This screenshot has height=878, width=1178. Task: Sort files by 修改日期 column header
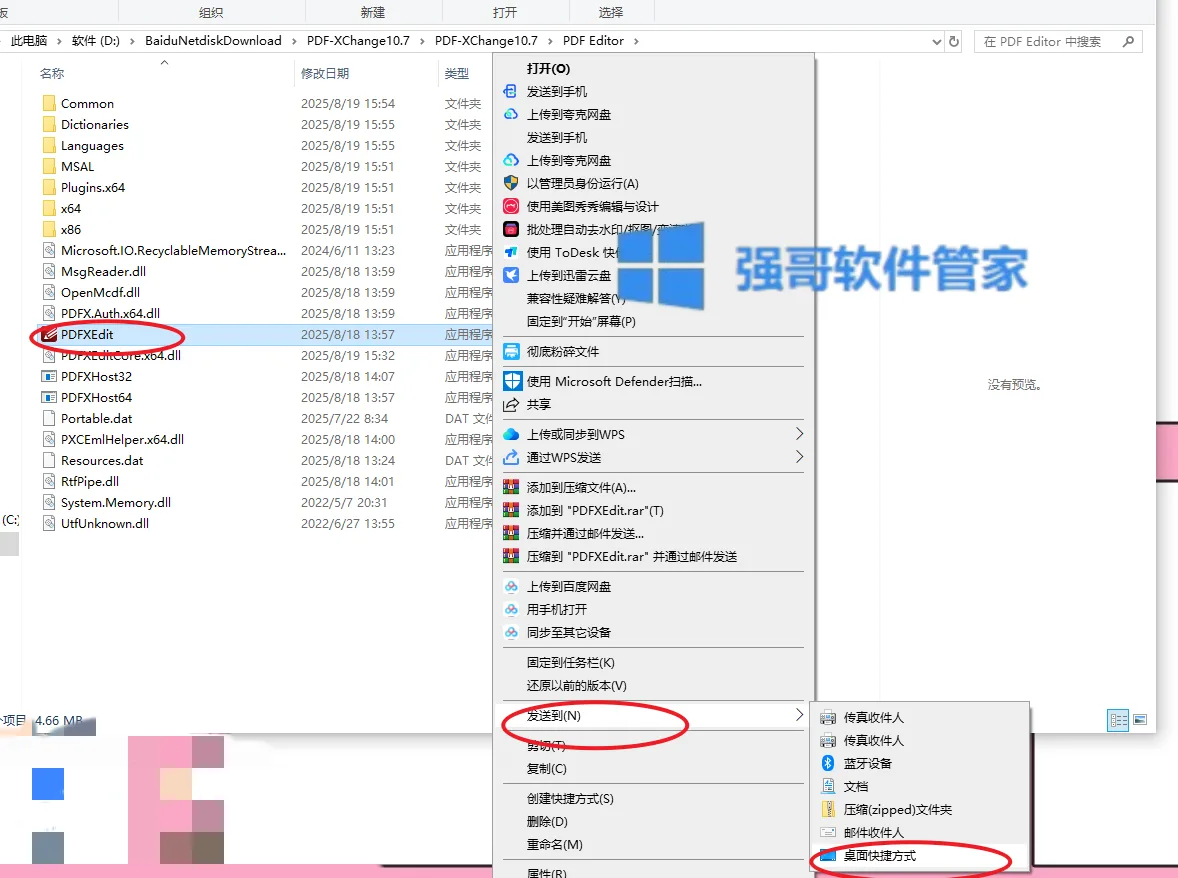click(325, 73)
